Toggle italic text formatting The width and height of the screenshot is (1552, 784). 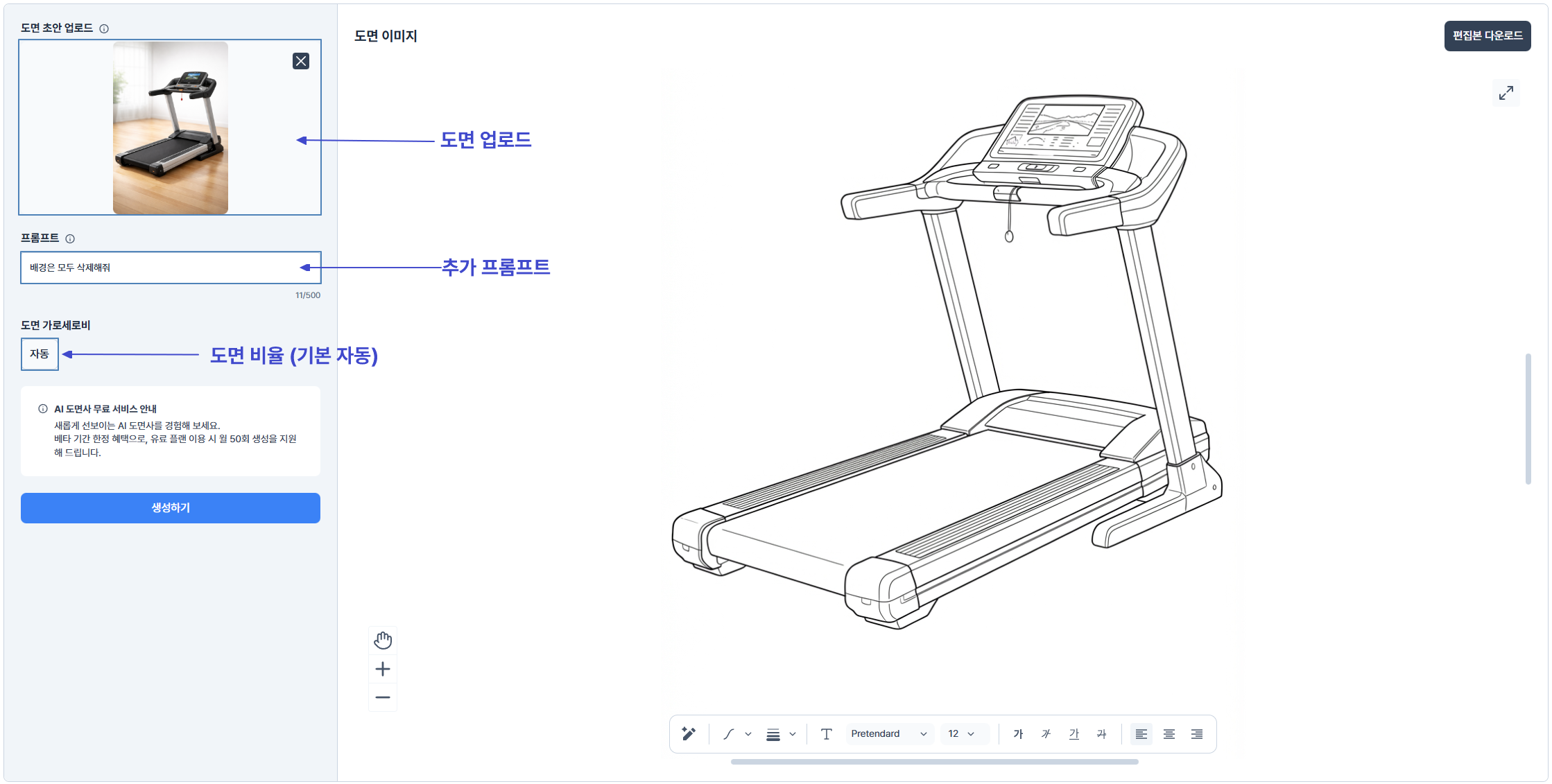coord(1046,733)
